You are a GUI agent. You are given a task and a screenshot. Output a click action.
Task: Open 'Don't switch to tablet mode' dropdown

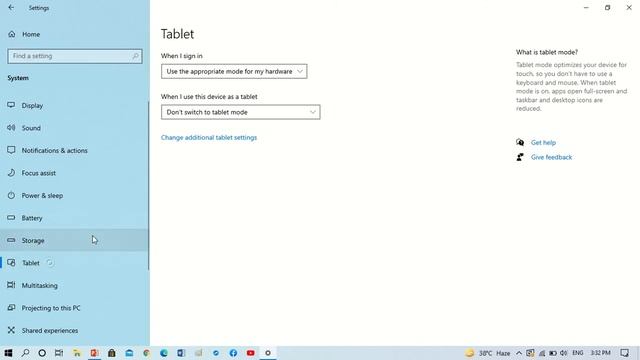[x=240, y=112]
